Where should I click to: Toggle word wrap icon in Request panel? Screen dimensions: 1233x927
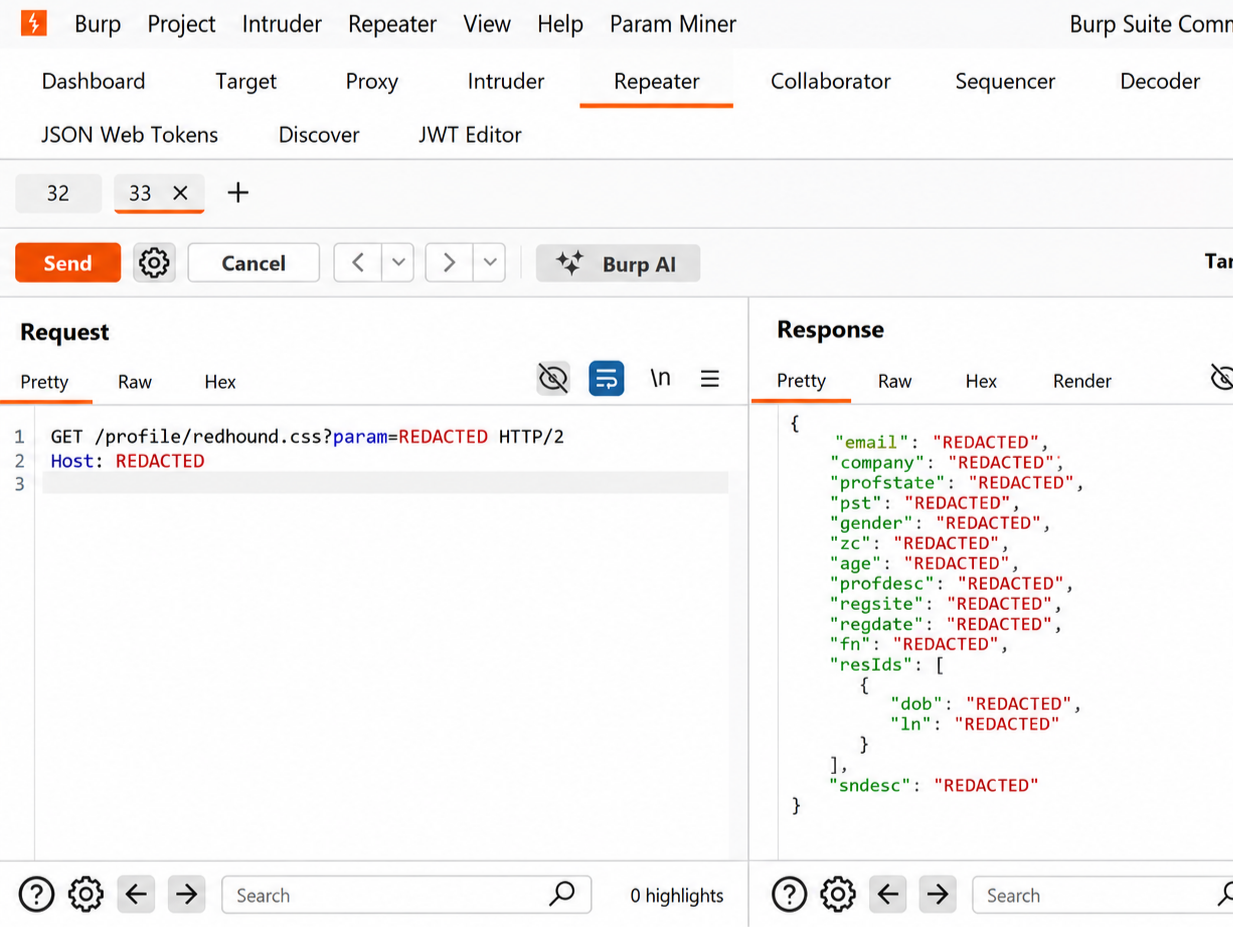pyautogui.click(x=606, y=378)
